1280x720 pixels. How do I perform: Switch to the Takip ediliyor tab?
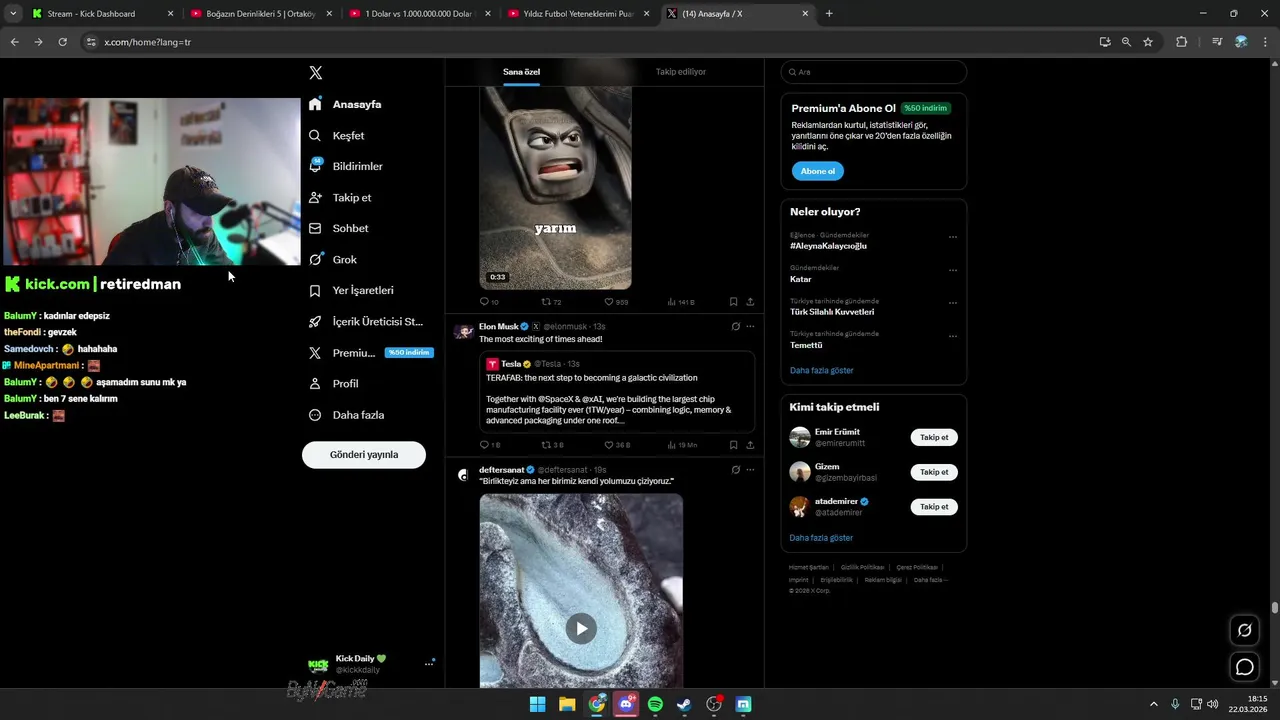point(681,72)
